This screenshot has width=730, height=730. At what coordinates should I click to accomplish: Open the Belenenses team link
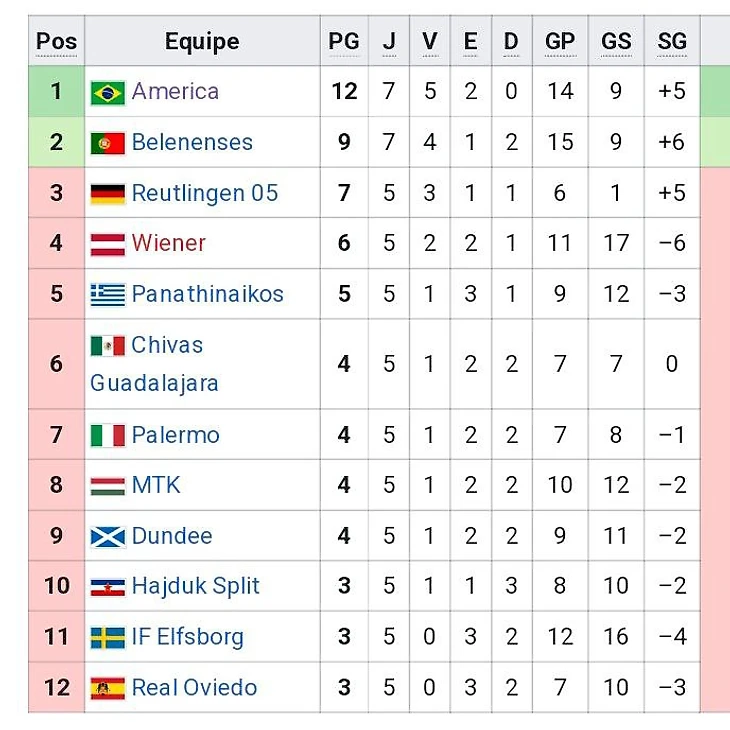coord(192,143)
